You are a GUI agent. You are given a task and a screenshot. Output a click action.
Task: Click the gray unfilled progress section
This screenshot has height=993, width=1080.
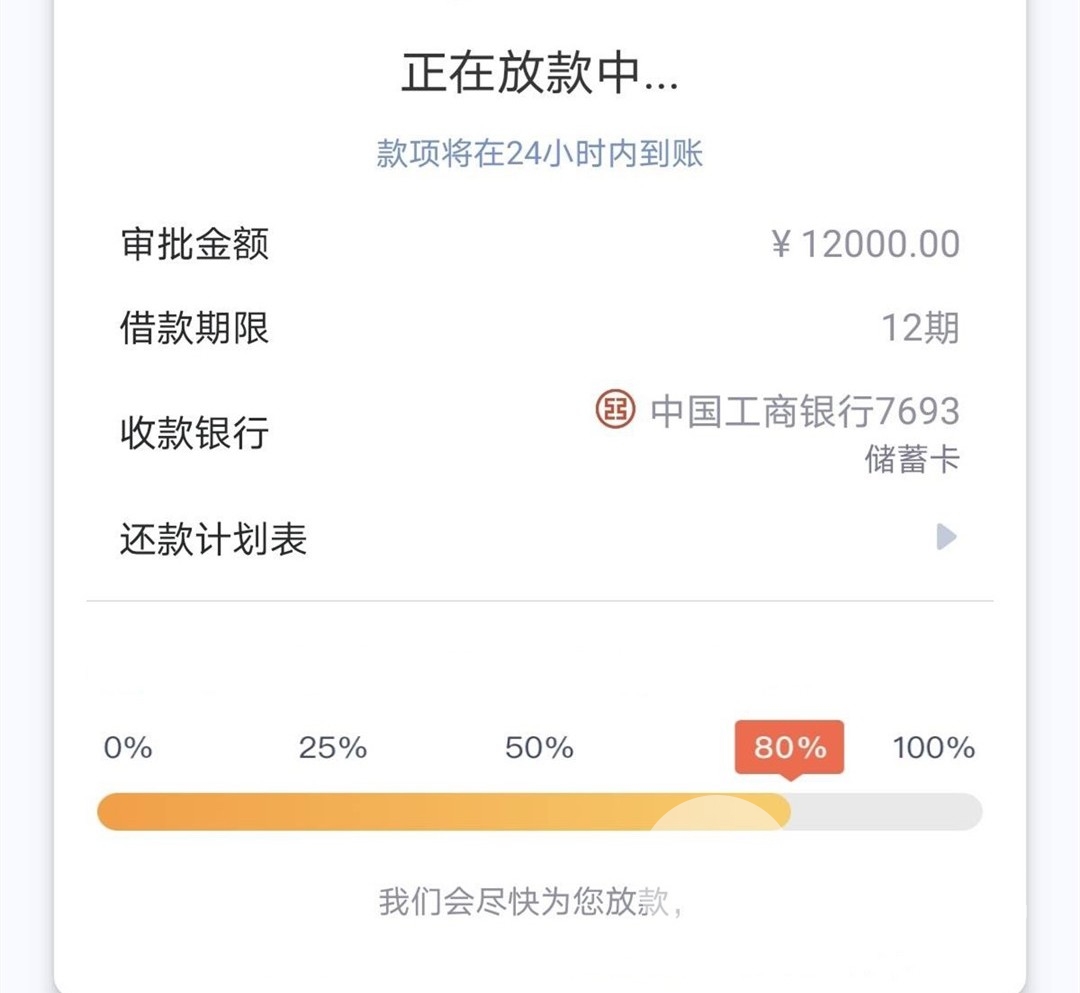click(886, 811)
